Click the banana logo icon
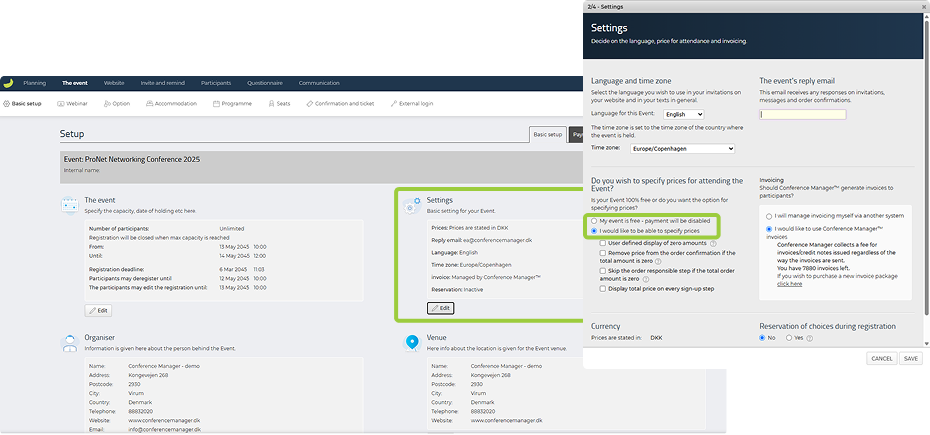The width and height of the screenshot is (930, 435). coord(7,83)
